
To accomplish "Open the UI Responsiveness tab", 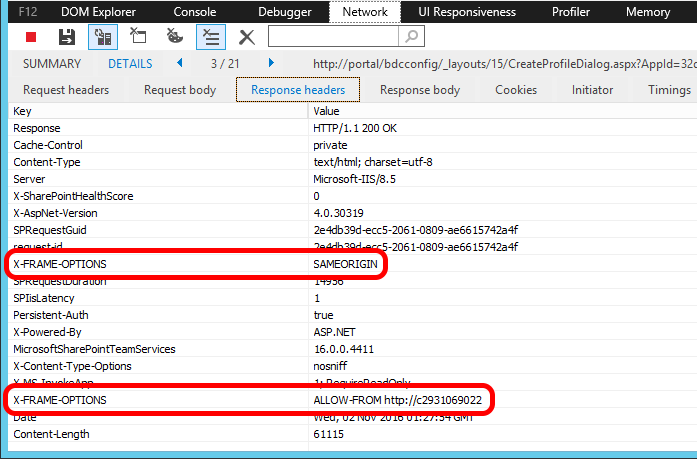I will (x=467, y=12).
